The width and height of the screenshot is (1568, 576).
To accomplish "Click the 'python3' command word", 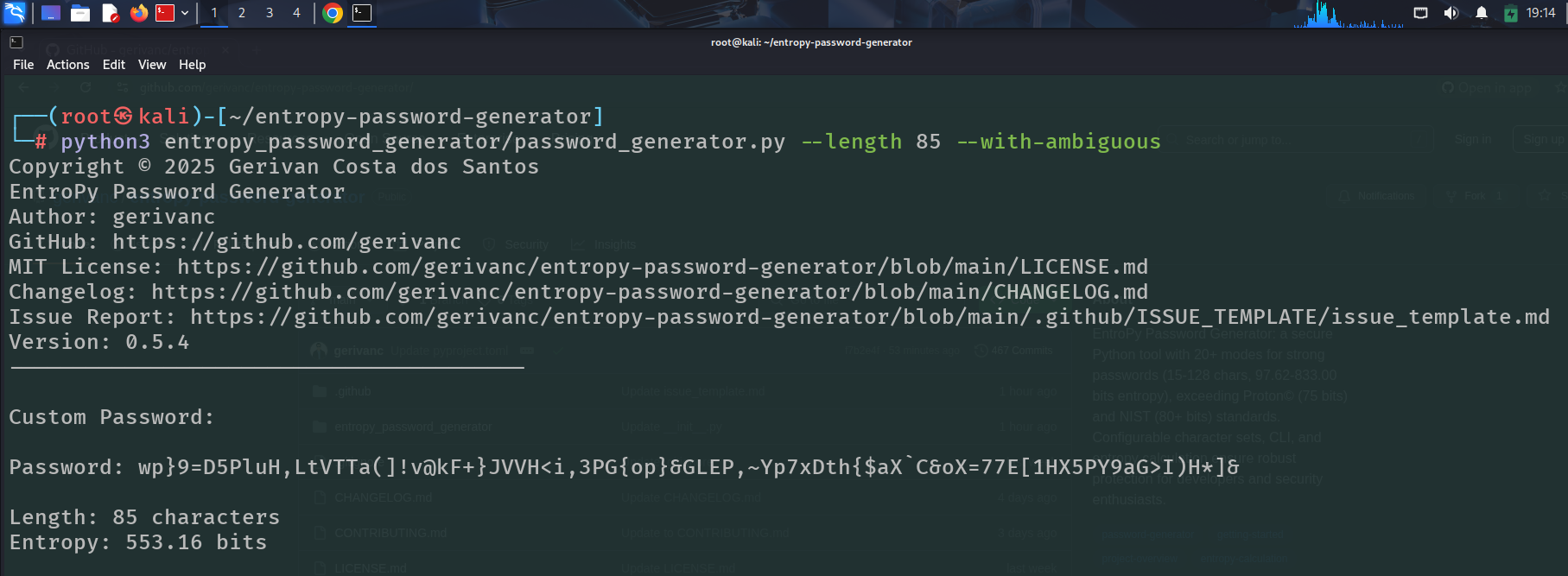I will tap(105, 142).
